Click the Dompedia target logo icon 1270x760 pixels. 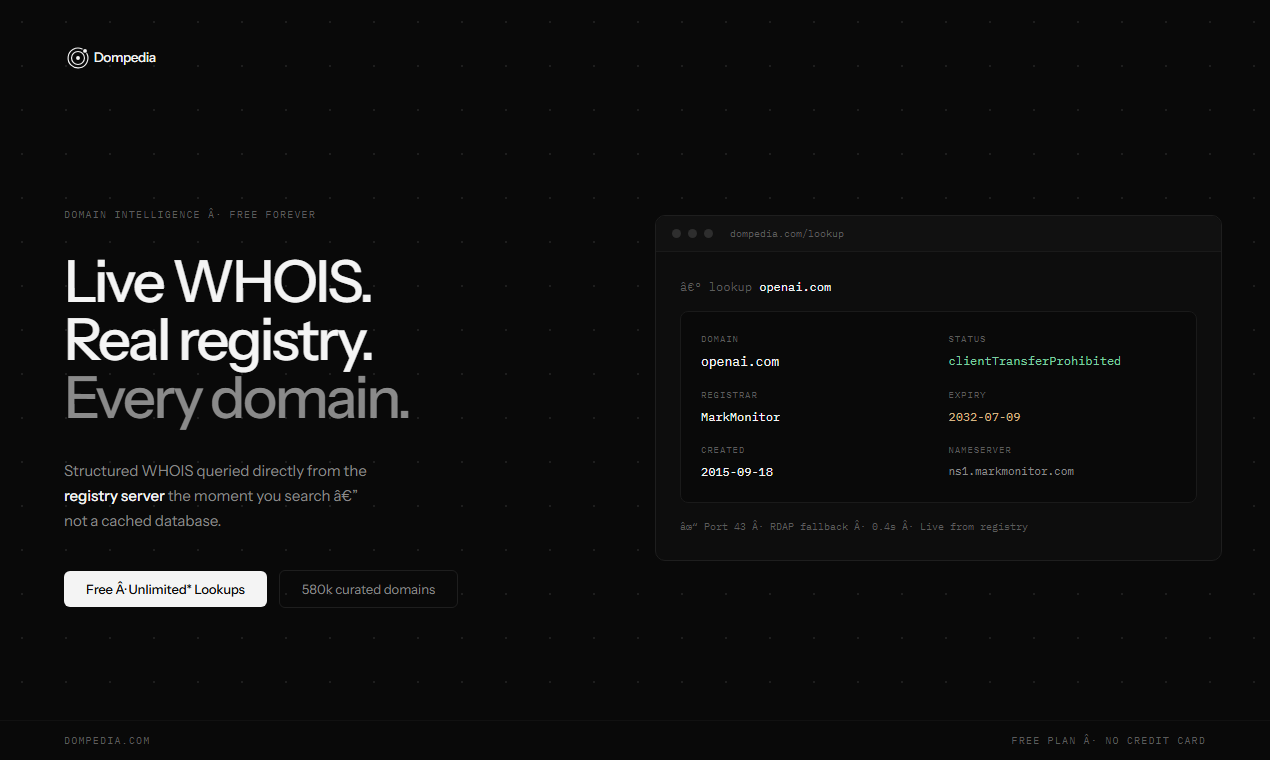coord(78,58)
